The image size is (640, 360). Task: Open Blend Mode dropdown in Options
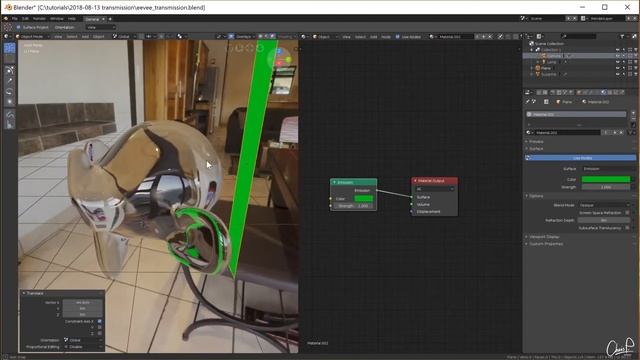tap(604, 205)
